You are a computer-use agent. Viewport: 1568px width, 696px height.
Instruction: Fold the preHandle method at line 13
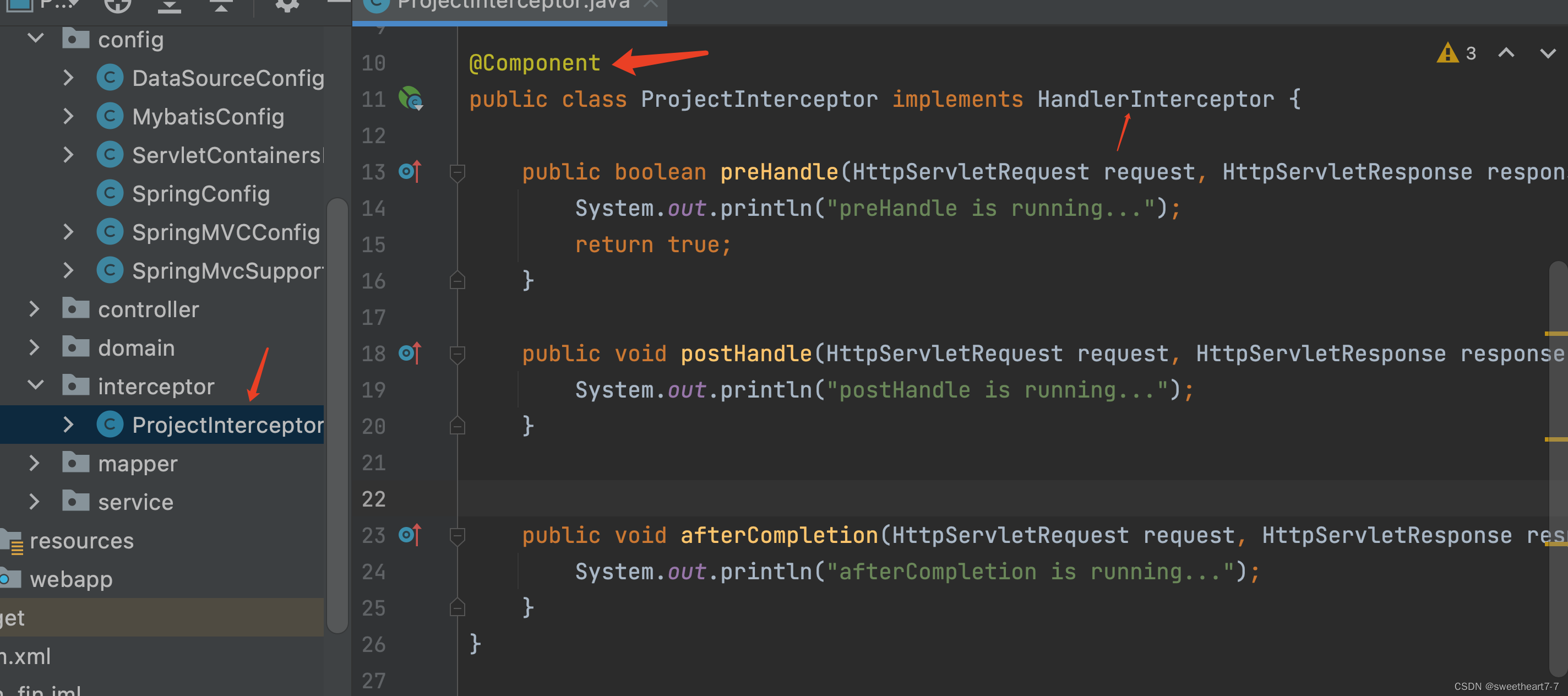tap(457, 173)
